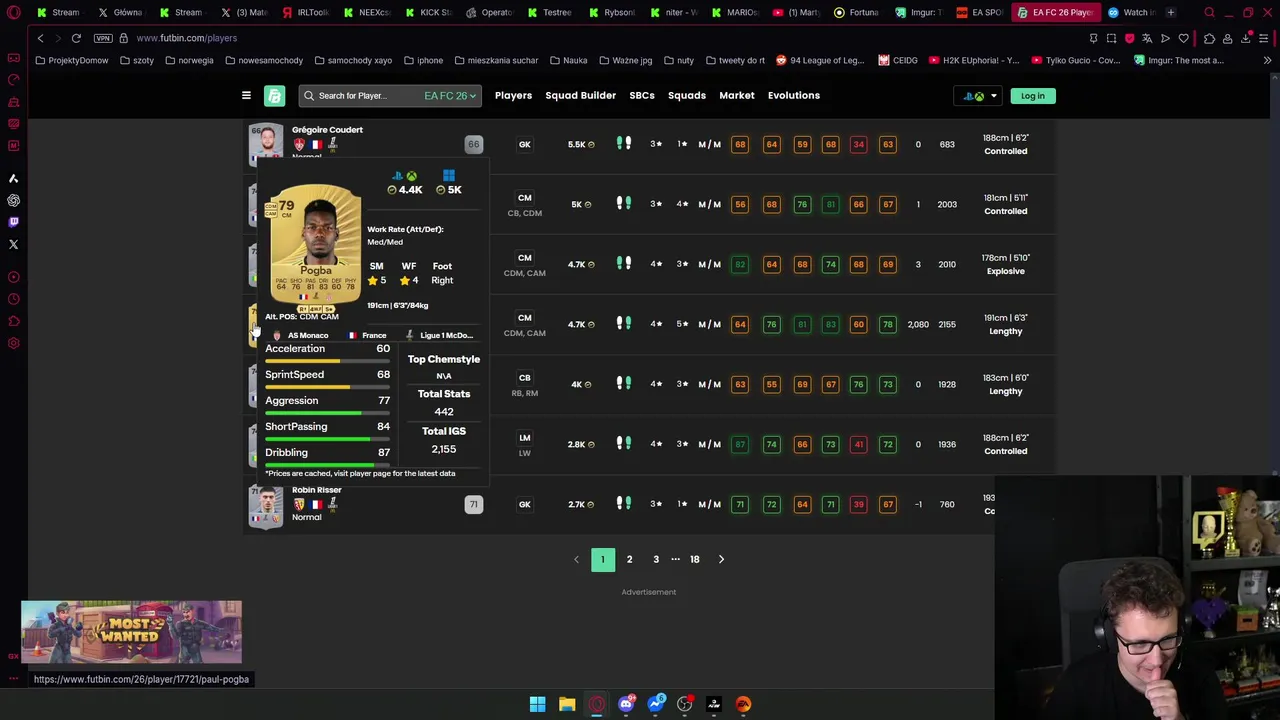Open browser downloads icon
1280x720 pixels.
(1246, 38)
